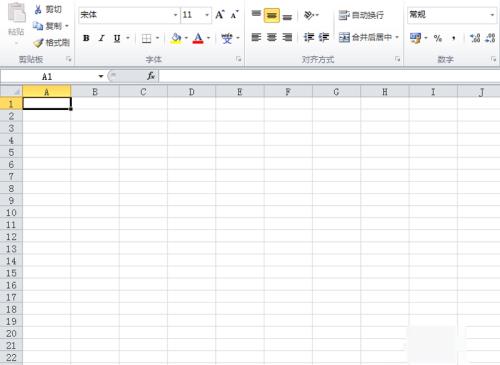
Task: Click cell A1 in the sheet
Action: 47,104
